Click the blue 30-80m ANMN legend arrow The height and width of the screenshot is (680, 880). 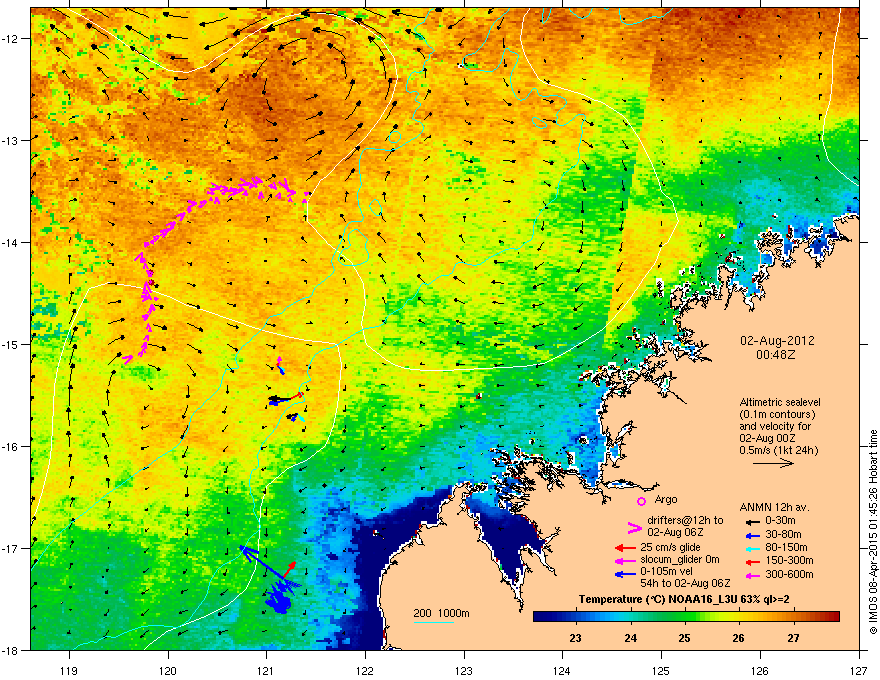point(751,535)
